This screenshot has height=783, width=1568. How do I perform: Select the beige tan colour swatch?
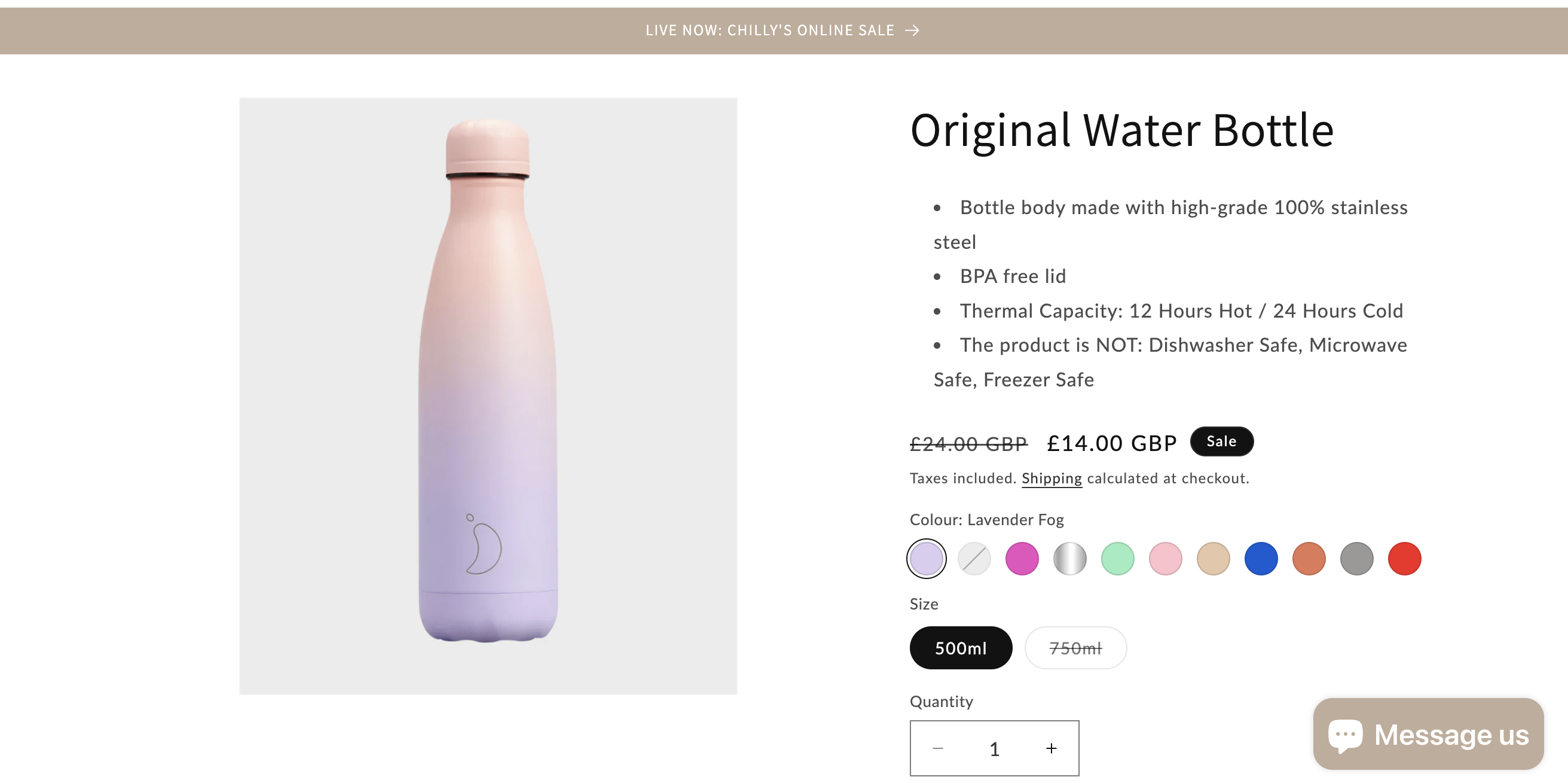coord(1213,558)
